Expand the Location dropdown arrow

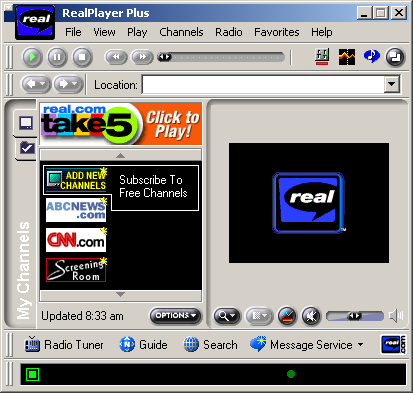point(392,85)
